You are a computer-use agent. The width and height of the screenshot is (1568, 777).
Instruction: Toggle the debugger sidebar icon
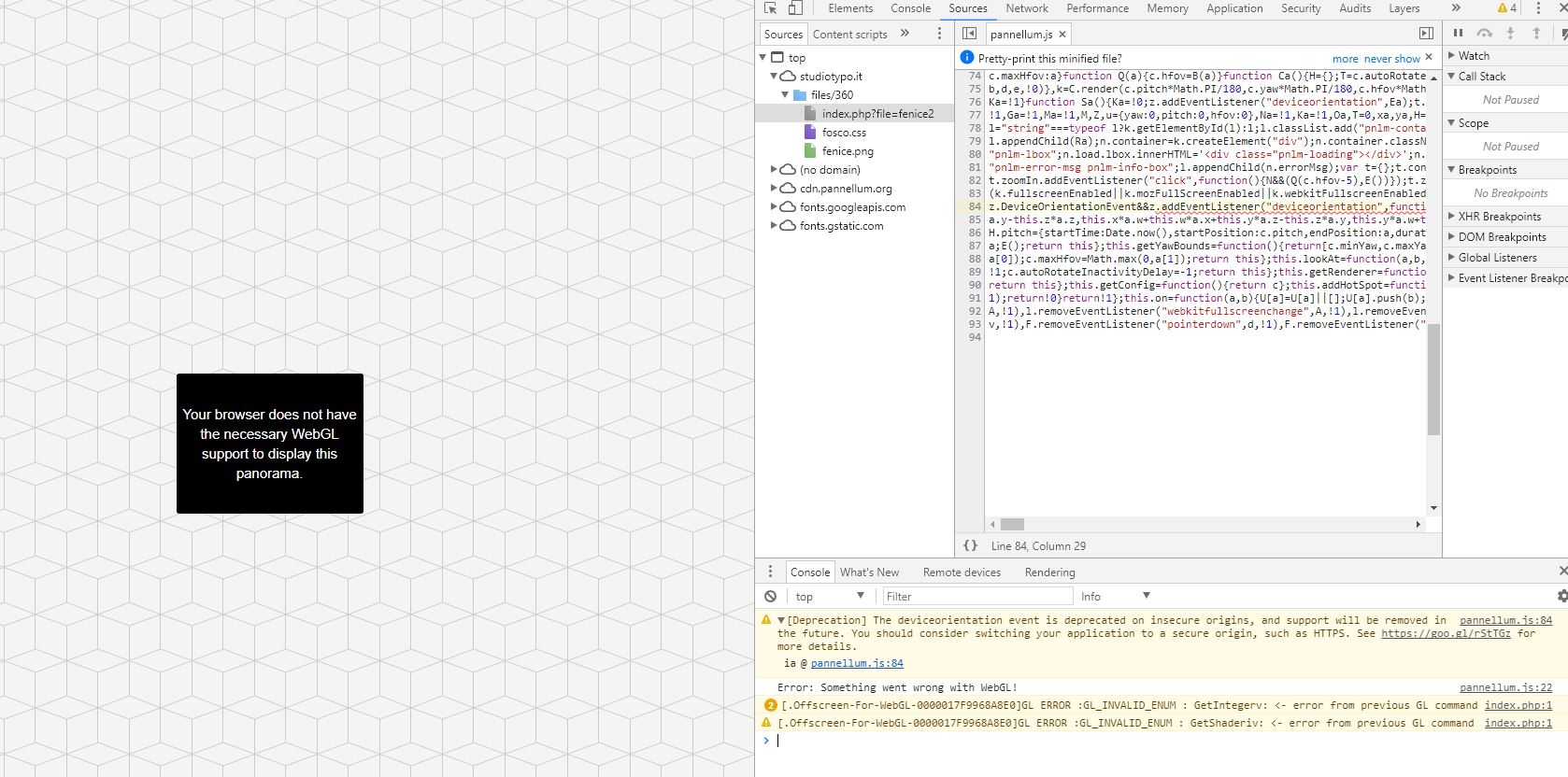[x=1426, y=34]
